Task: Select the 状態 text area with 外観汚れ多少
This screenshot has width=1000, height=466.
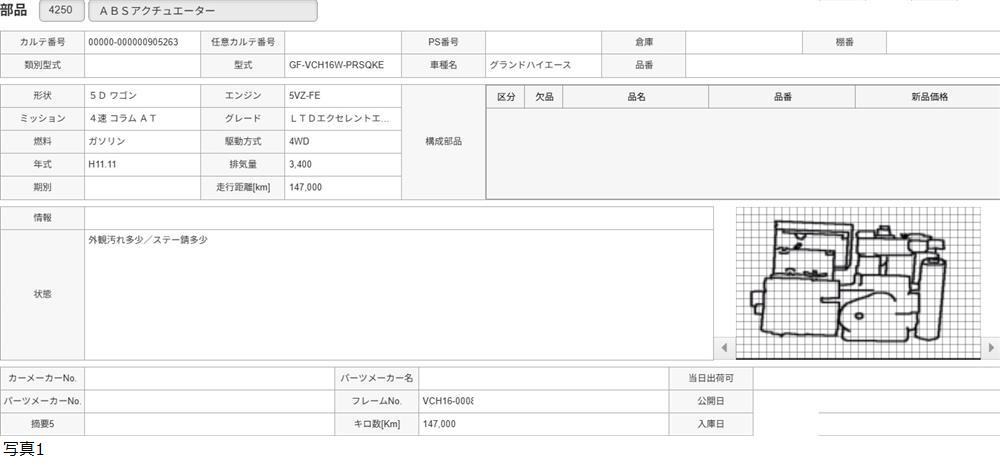Action: pyautogui.click(x=398, y=294)
